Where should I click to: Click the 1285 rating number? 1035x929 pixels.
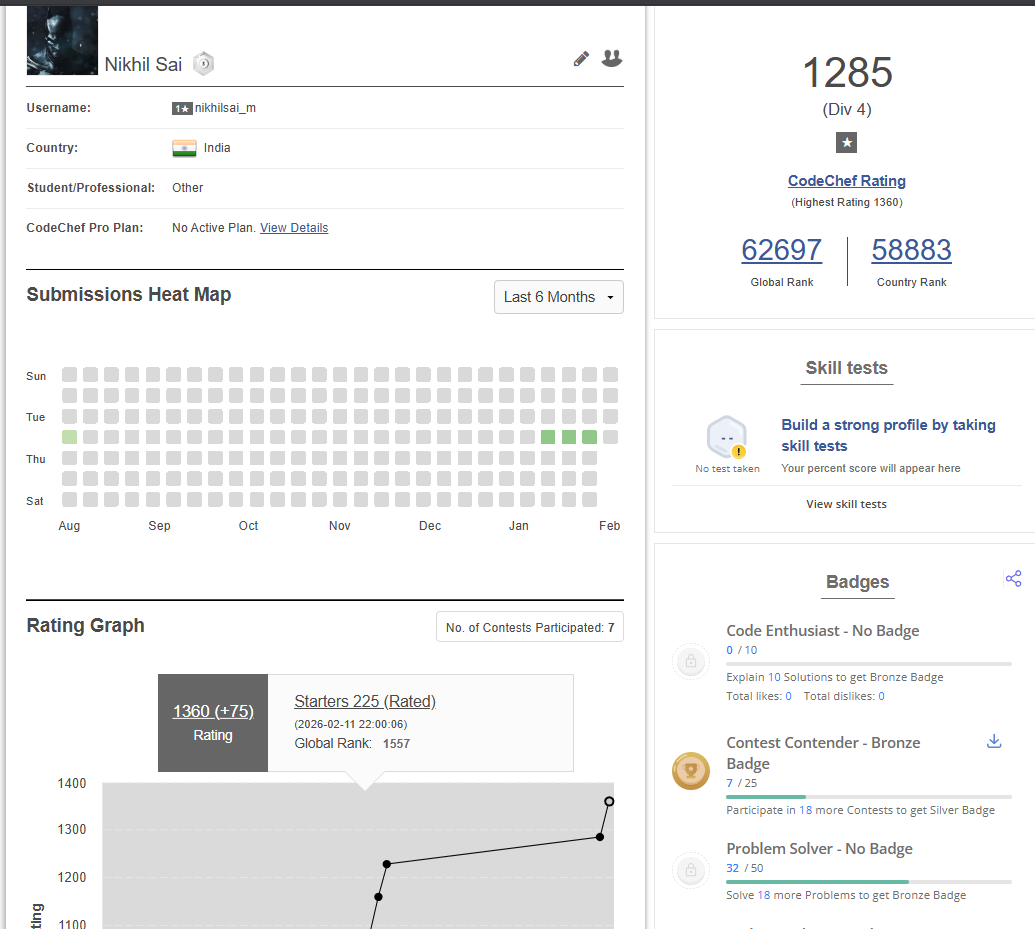click(x=847, y=72)
